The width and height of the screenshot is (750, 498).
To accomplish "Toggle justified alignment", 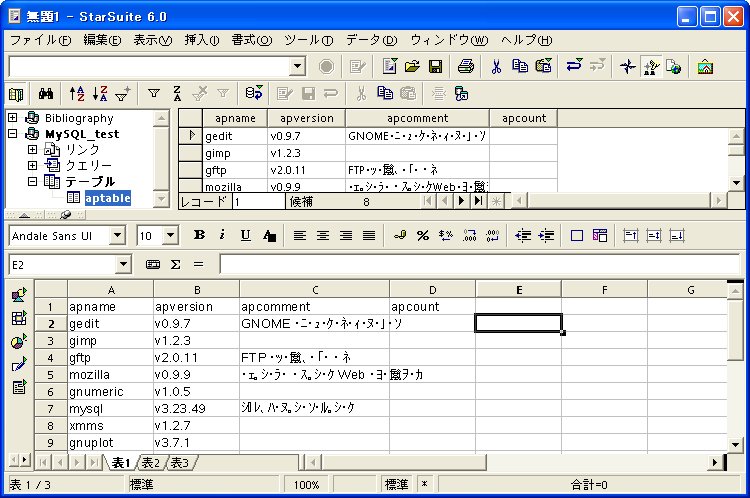I will click(x=369, y=235).
